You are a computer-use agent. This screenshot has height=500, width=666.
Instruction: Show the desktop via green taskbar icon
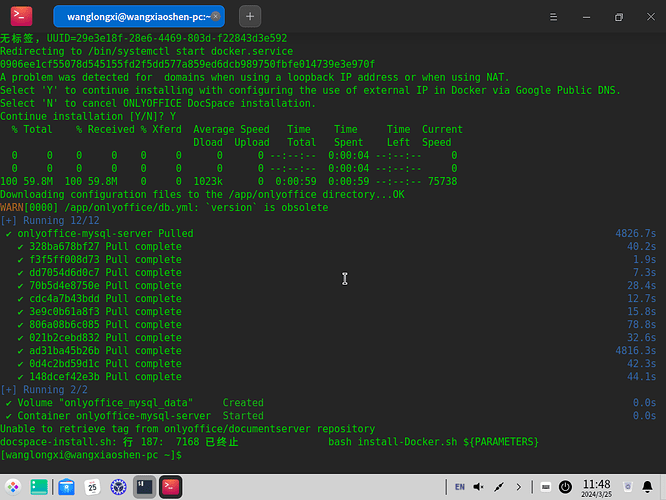tap(39, 487)
